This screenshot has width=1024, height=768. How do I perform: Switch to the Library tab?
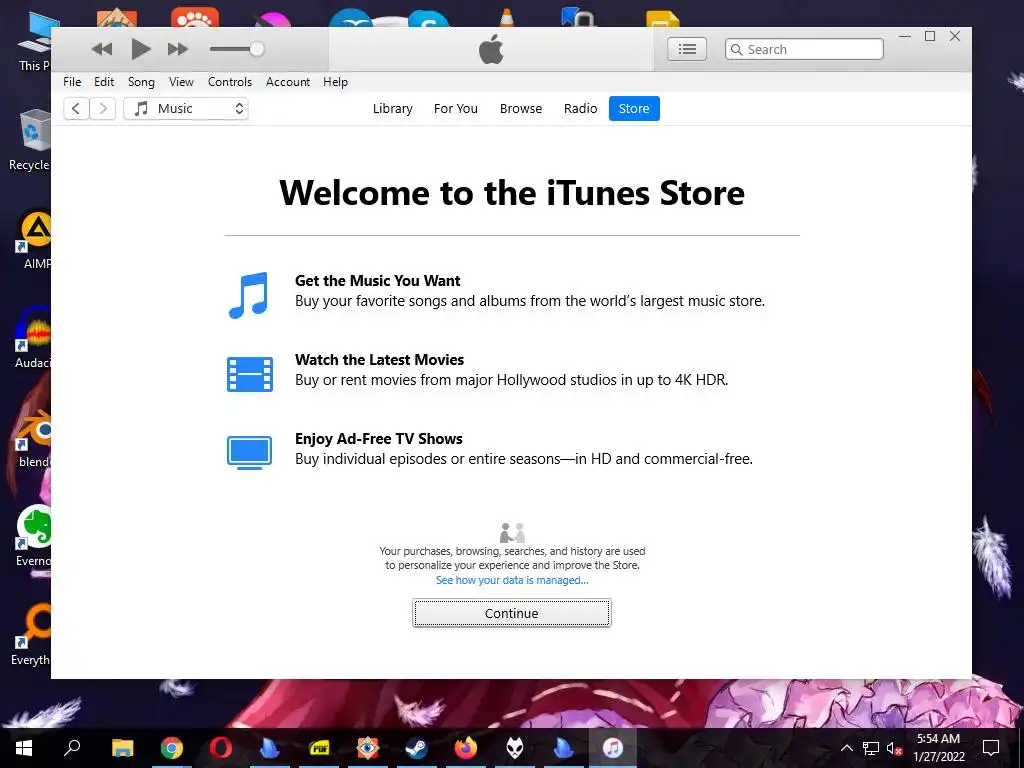tap(392, 108)
